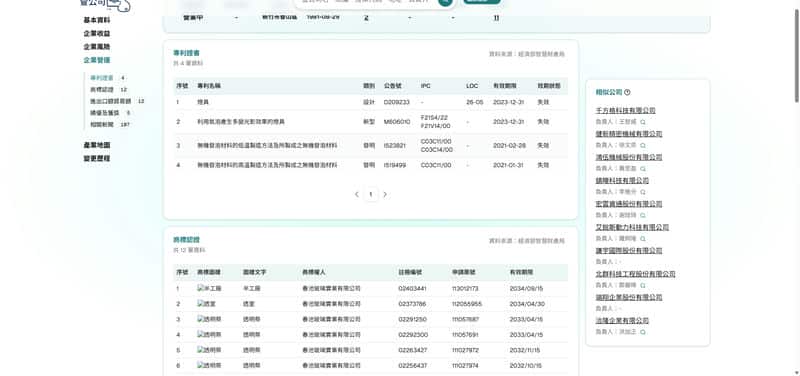Click the help icon beside 相似公司 heading

[x=627, y=92]
